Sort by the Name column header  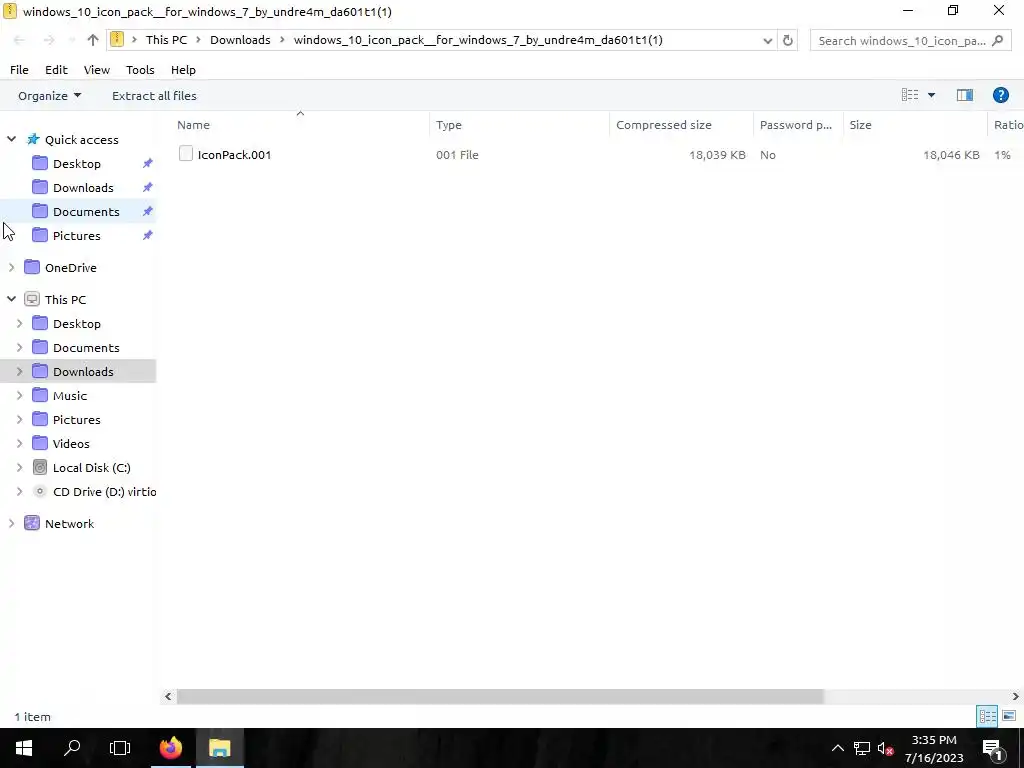pos(300,125)
